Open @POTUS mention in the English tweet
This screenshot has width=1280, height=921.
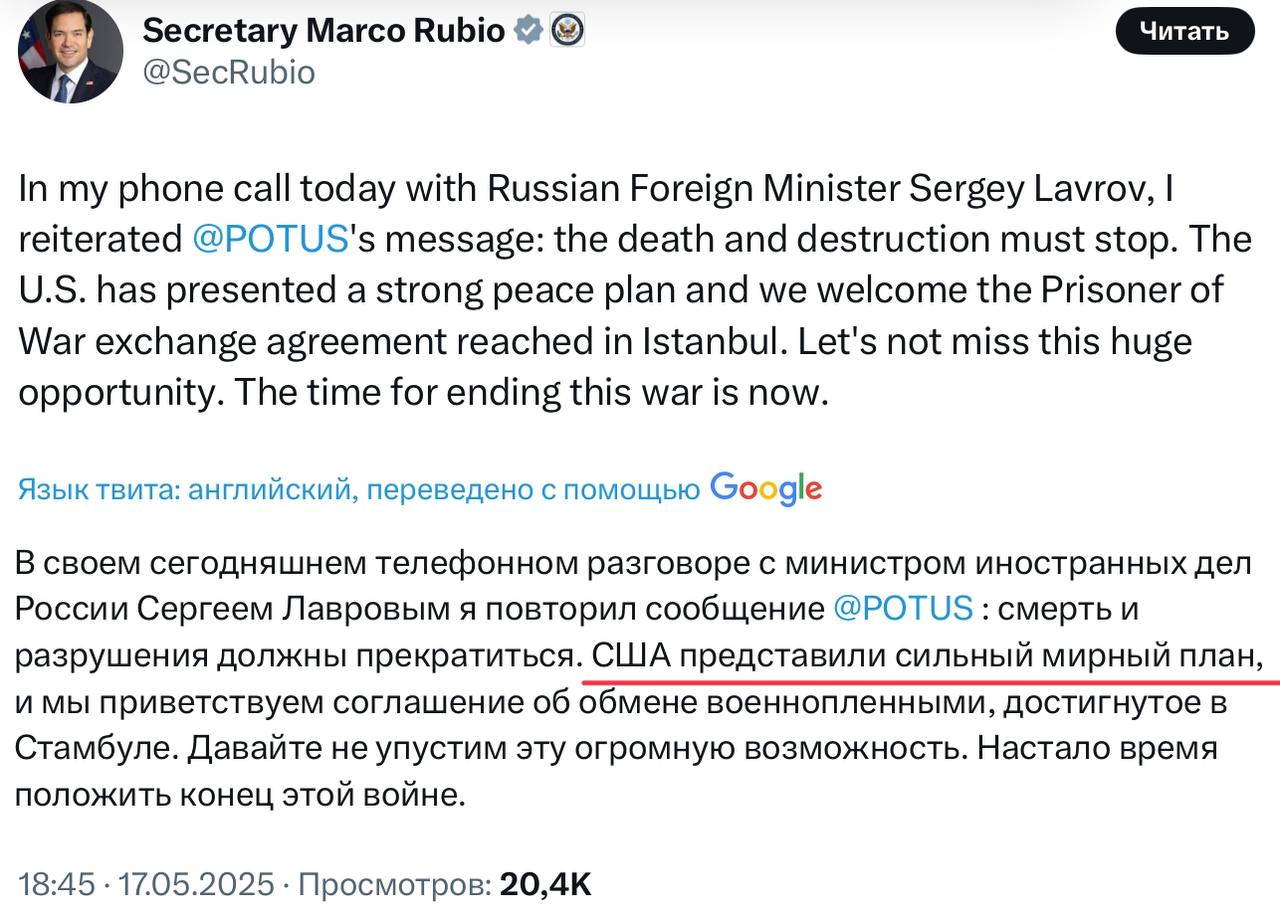pos(269,240)
